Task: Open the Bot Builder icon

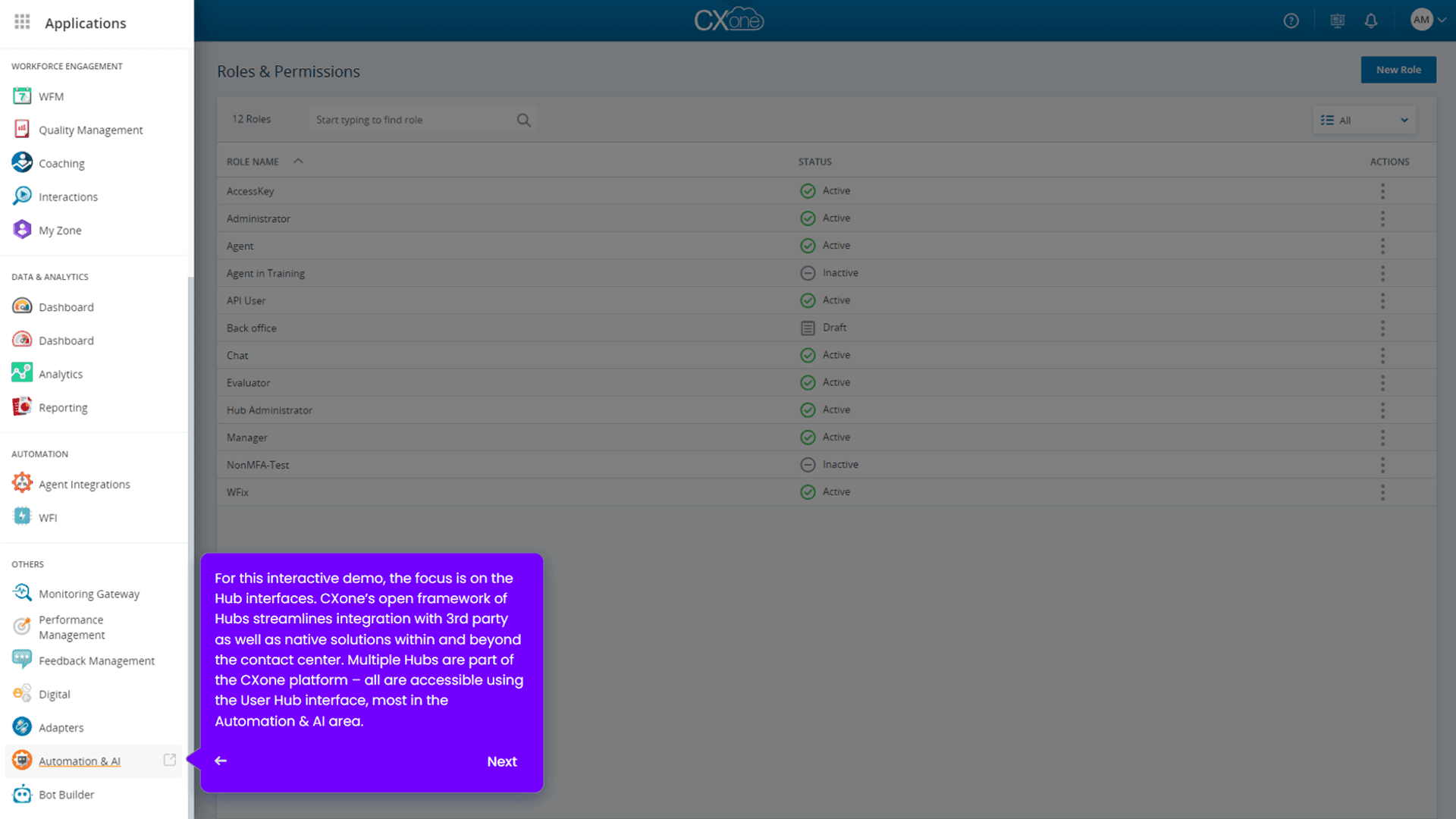Action: coord(22,794)
